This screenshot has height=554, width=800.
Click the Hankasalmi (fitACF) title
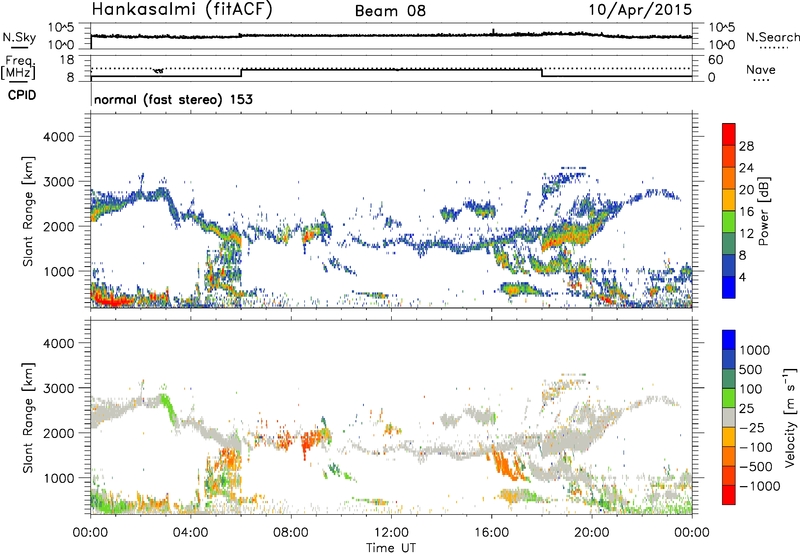coord(182,9)
